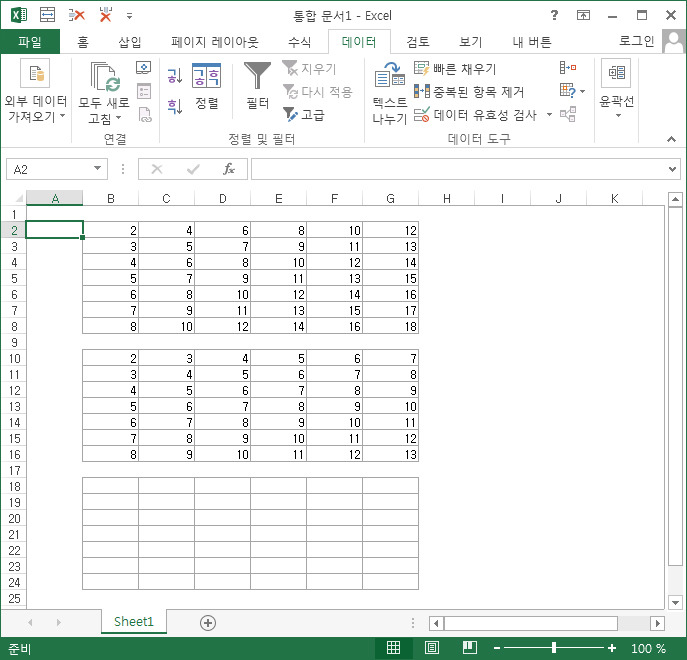Click the Excel application icon in title bar
The width and height of the screenshot is (687, 660).
[19, 15]
